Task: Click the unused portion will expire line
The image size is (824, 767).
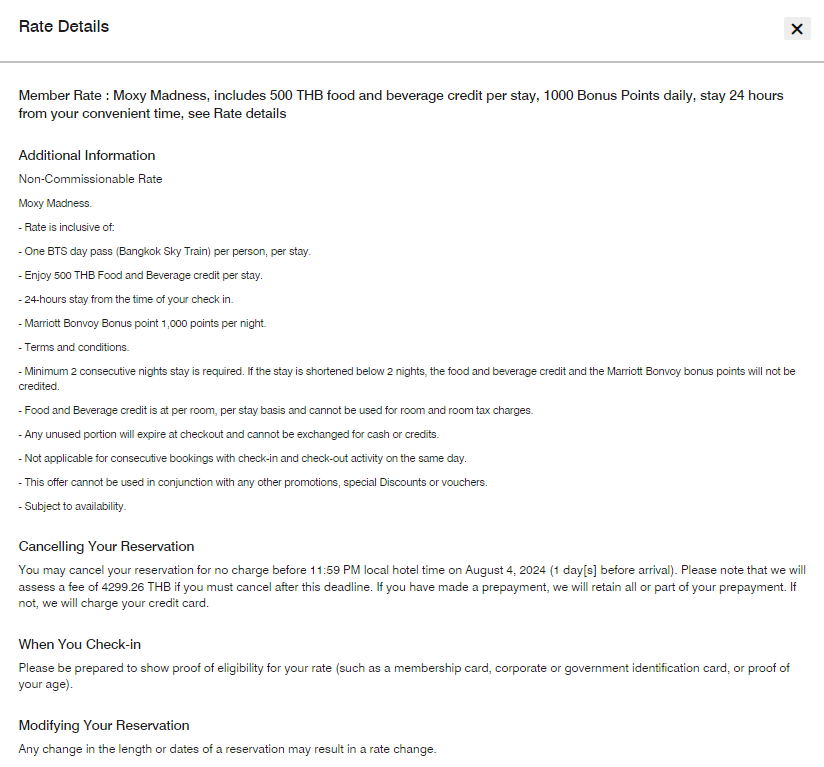Action: 229,434
